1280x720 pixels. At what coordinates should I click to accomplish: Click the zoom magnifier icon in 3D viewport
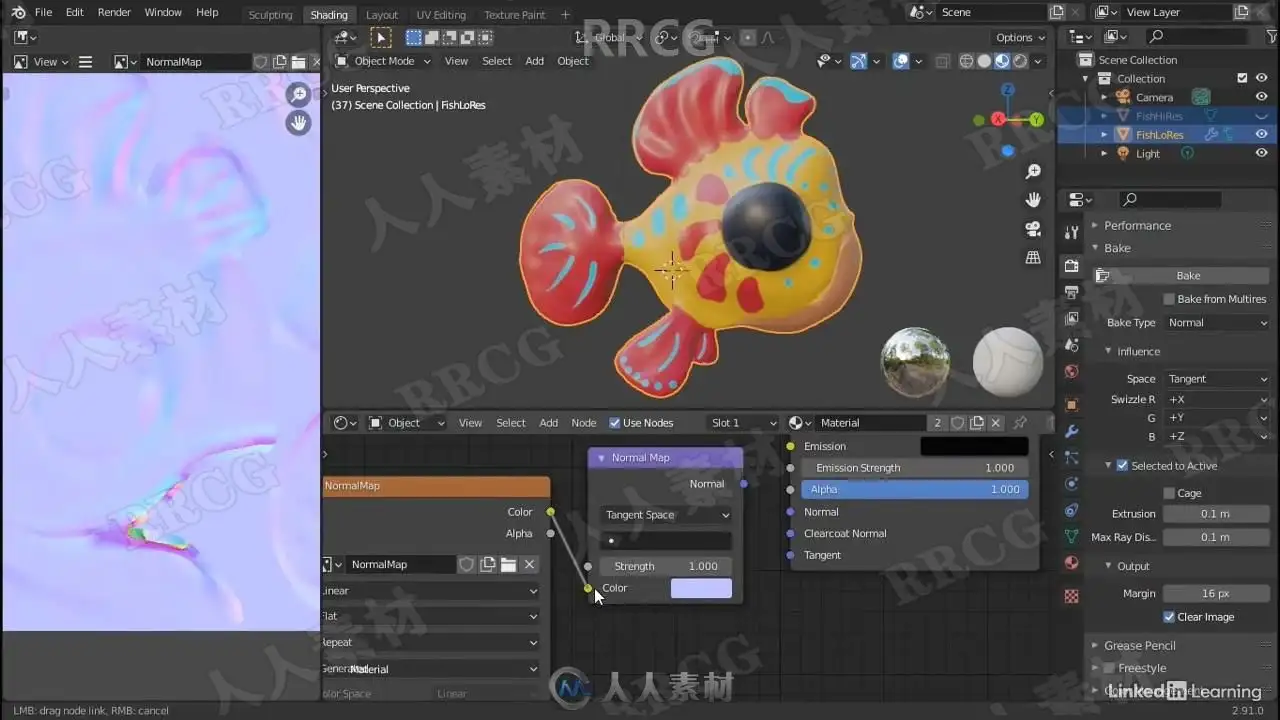(1033, 172)
